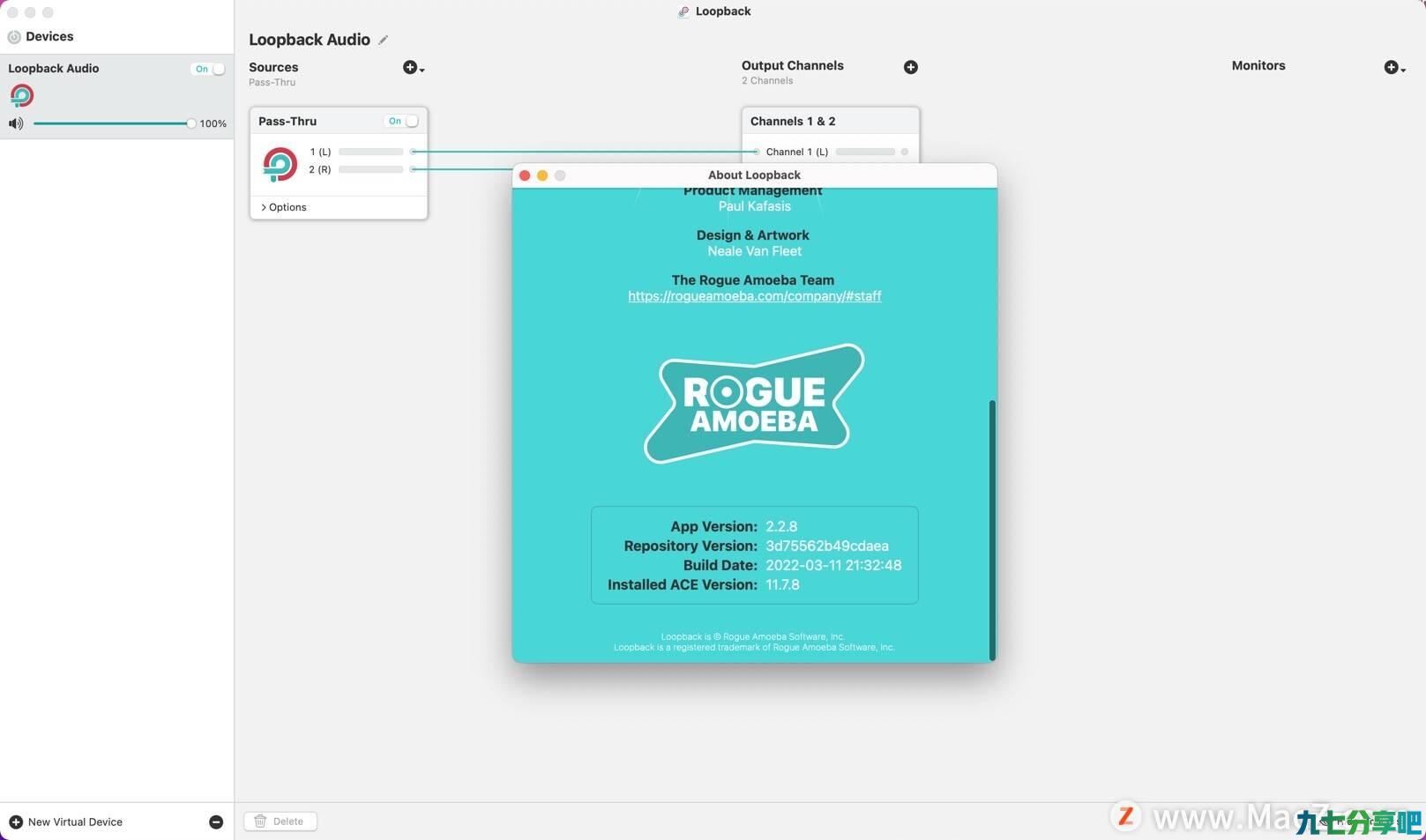This screenshot has width=1426, height=840.
Task: Click the New Virtual Device button
Action: [x=66, y=822]
